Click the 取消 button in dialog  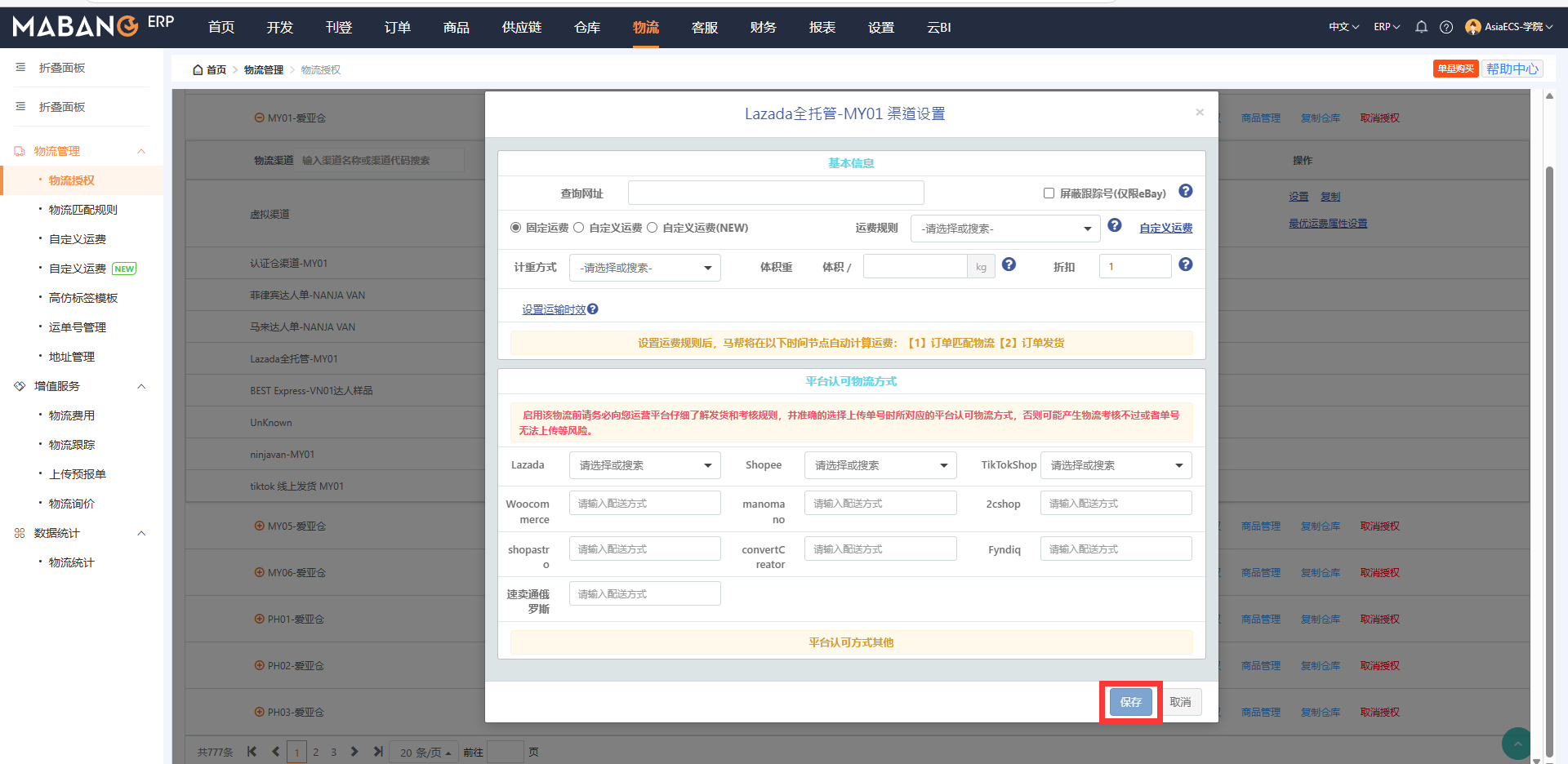pyautogui.click(x=1181, y=702)
